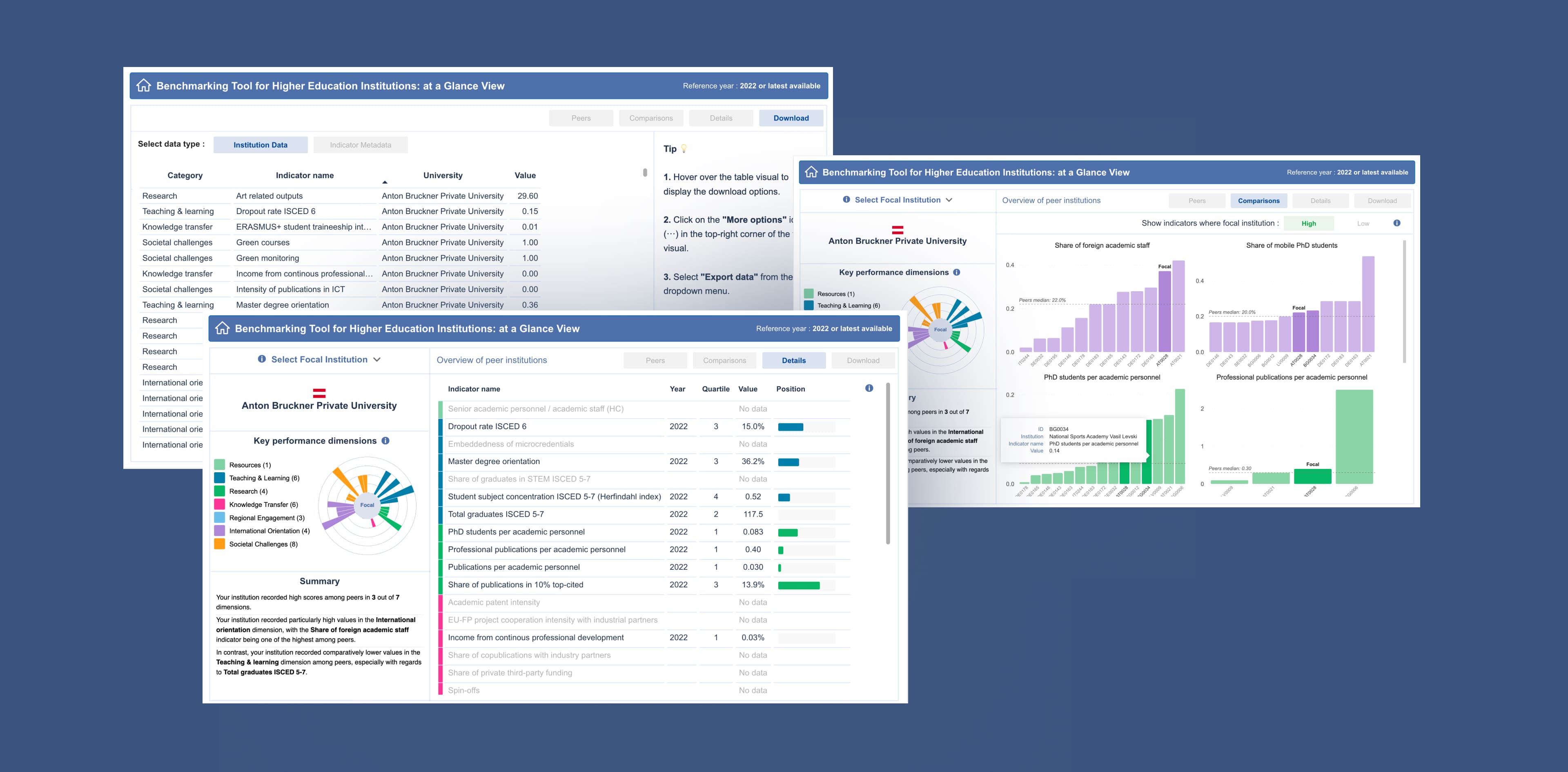Click orange Societal Challenges legend swatch

point(220,544)
